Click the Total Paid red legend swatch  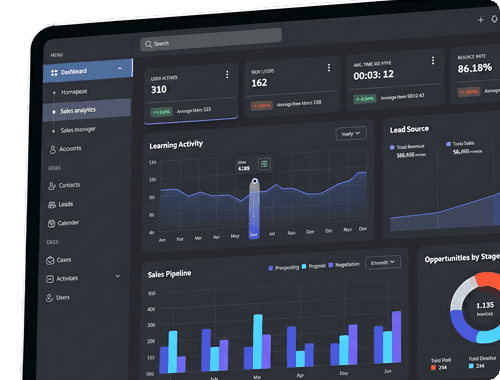pos(433,368)
